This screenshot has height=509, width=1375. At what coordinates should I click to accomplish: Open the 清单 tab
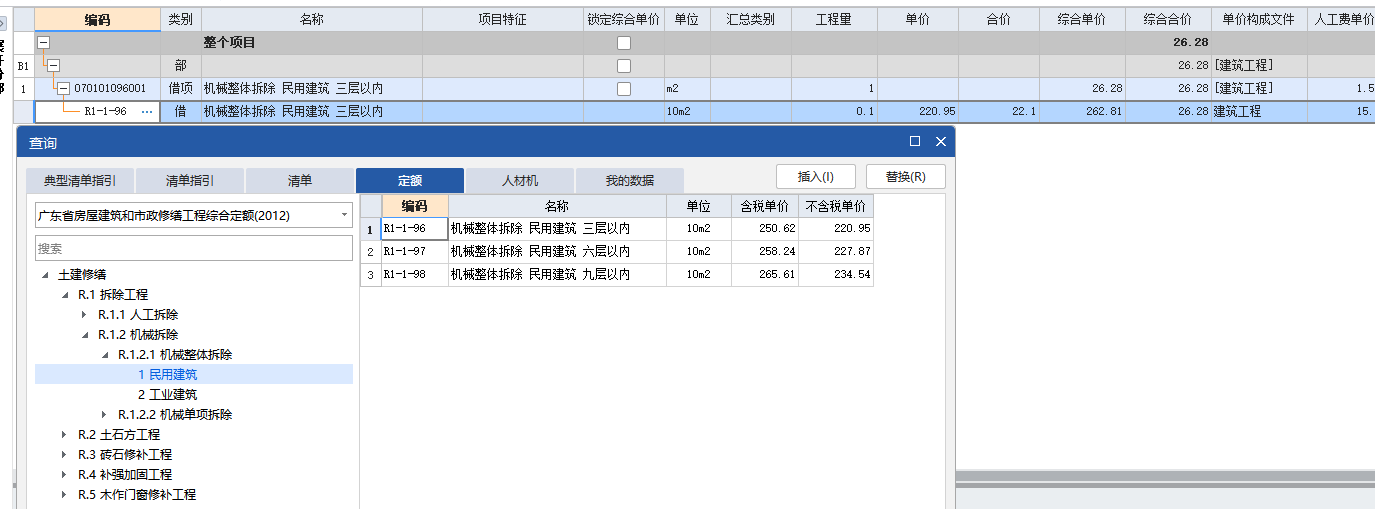(300, 181)
